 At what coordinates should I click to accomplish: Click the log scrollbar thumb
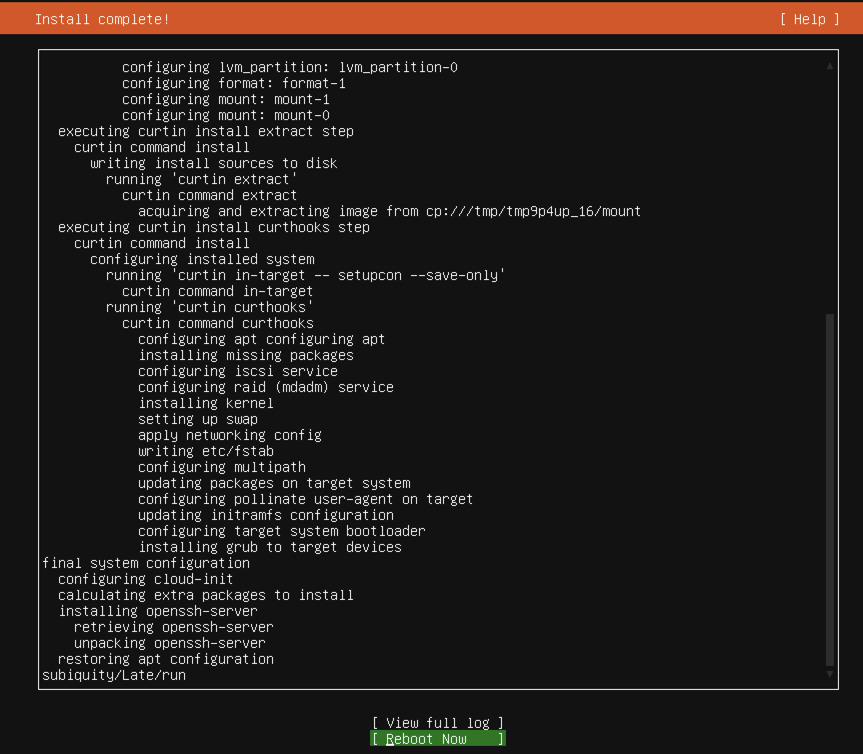830,490
